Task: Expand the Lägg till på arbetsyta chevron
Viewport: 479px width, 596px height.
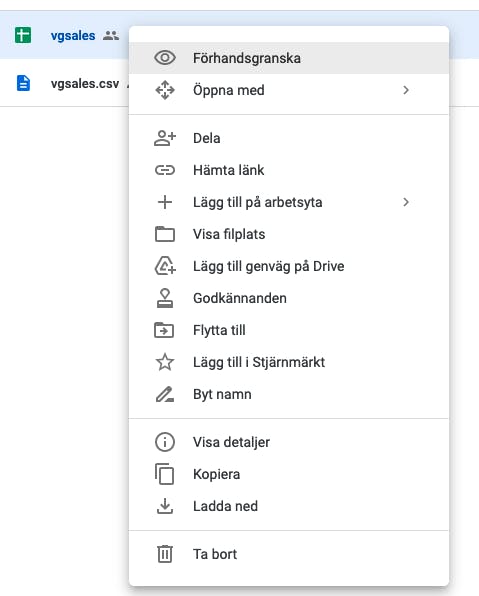Action: click(406, 202)
